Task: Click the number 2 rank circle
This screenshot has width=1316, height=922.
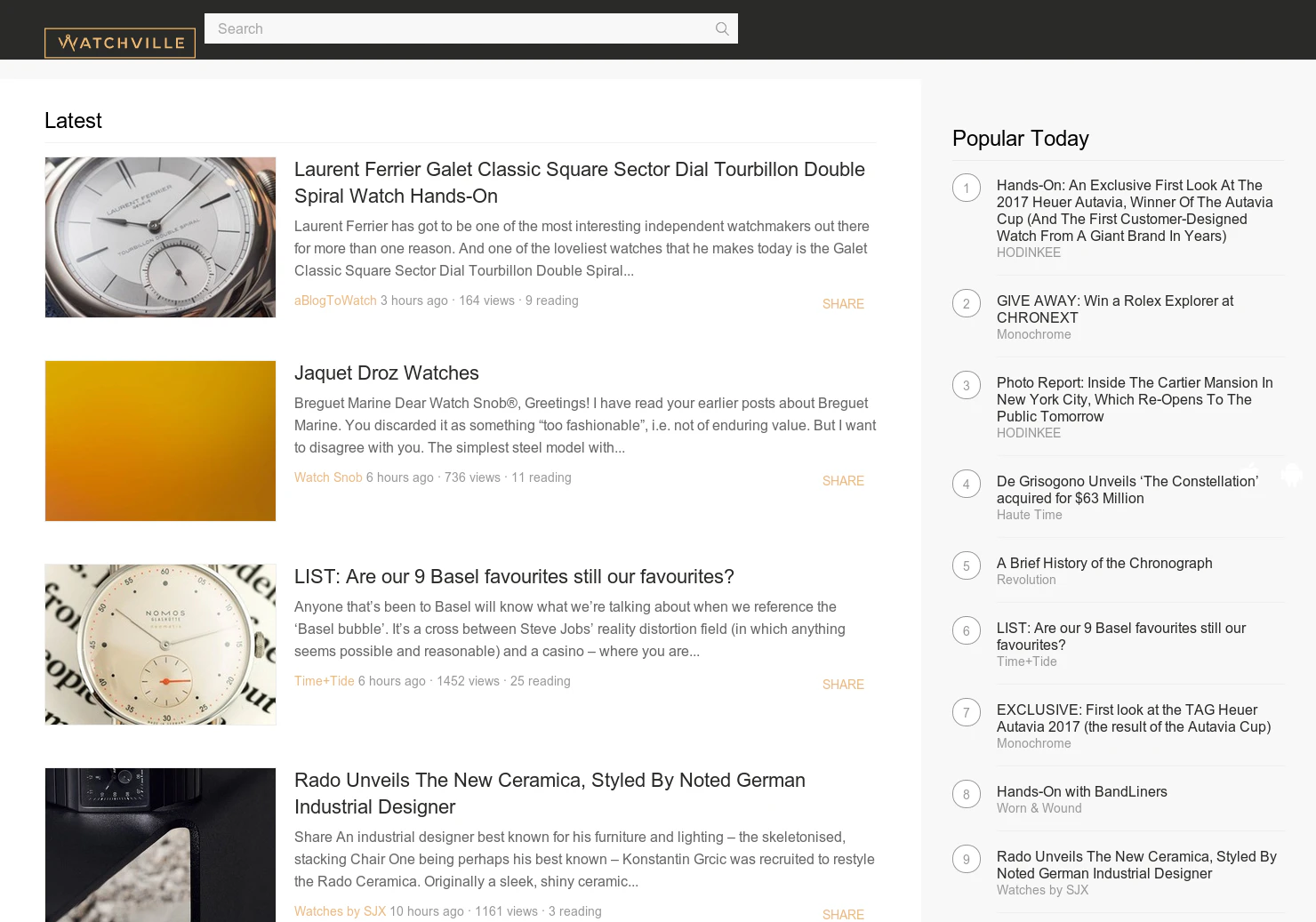Action: [x=967, y=304]
